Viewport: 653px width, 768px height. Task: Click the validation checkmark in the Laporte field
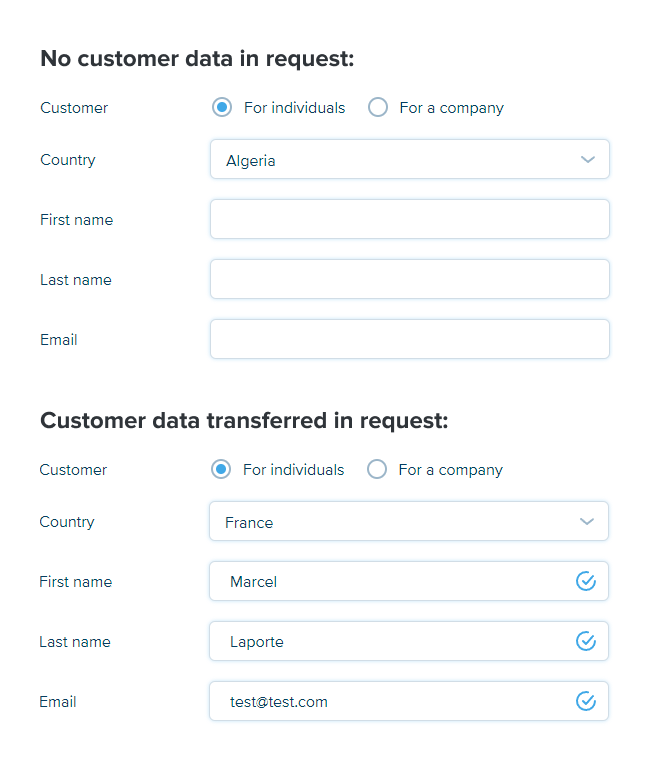[x=586, y=641]
